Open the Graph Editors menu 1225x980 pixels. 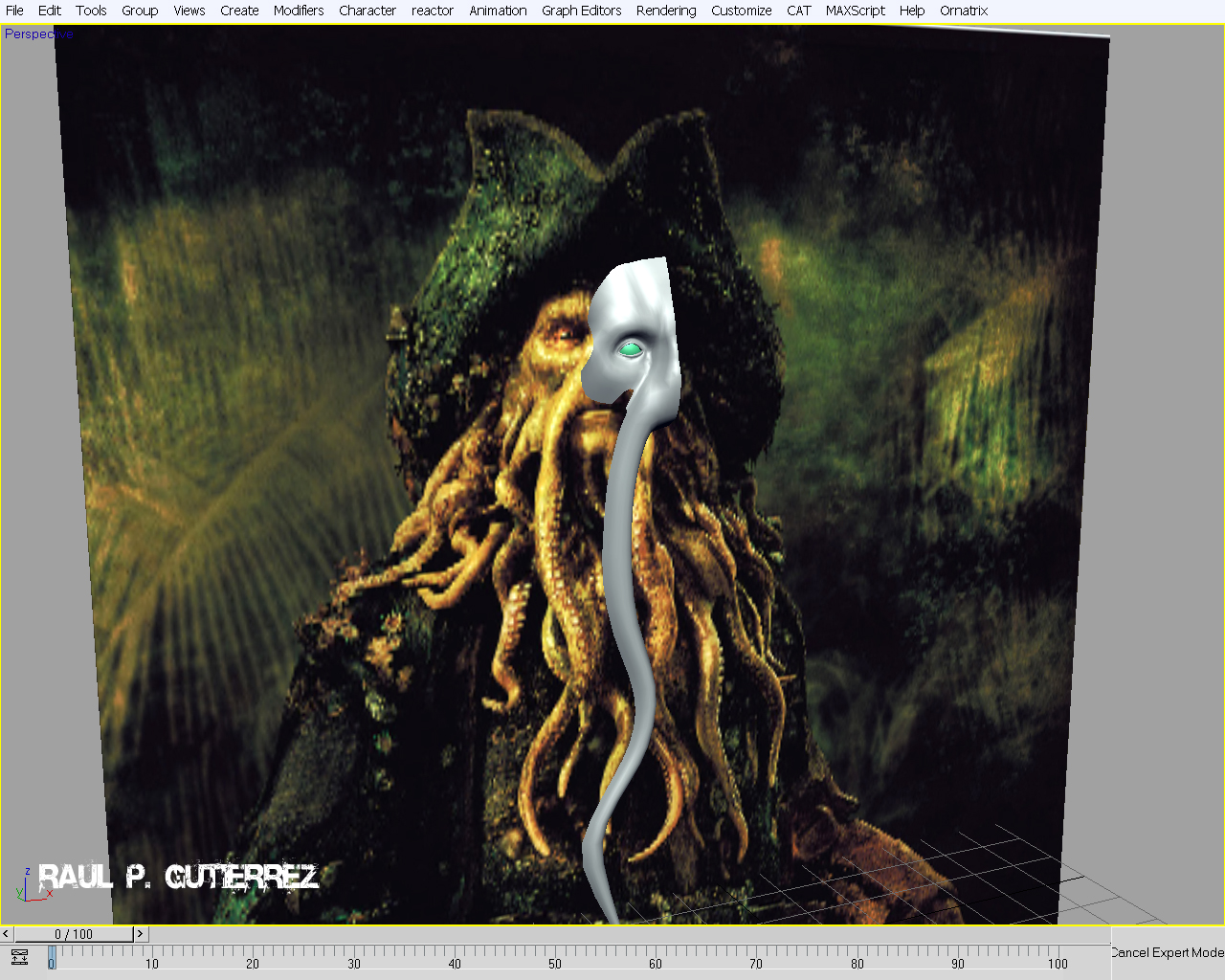(x=582, y=11)
